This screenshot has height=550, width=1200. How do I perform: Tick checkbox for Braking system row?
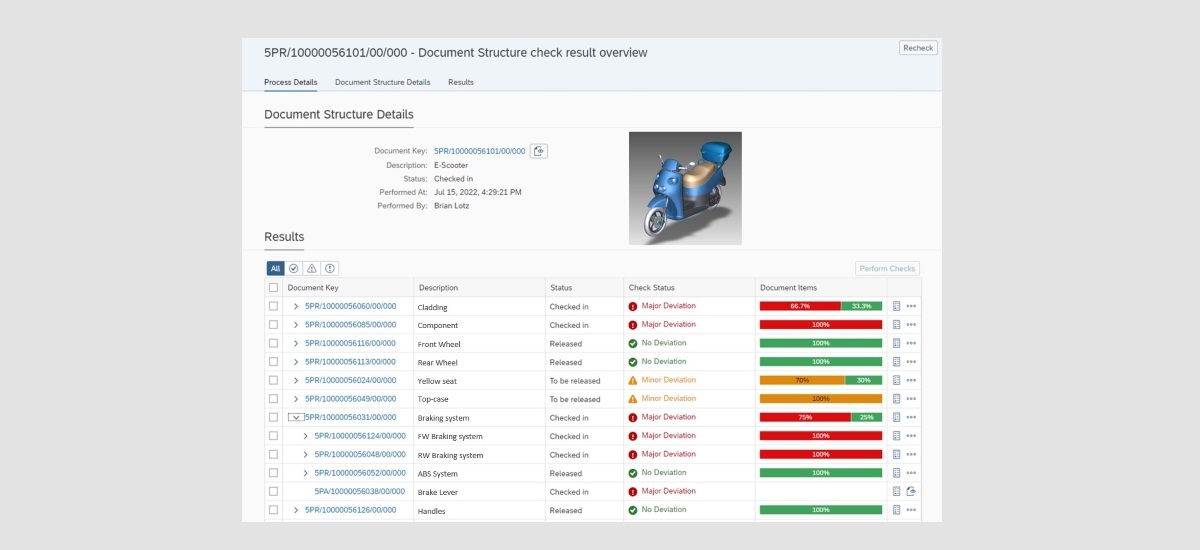[x=274, y=417]
